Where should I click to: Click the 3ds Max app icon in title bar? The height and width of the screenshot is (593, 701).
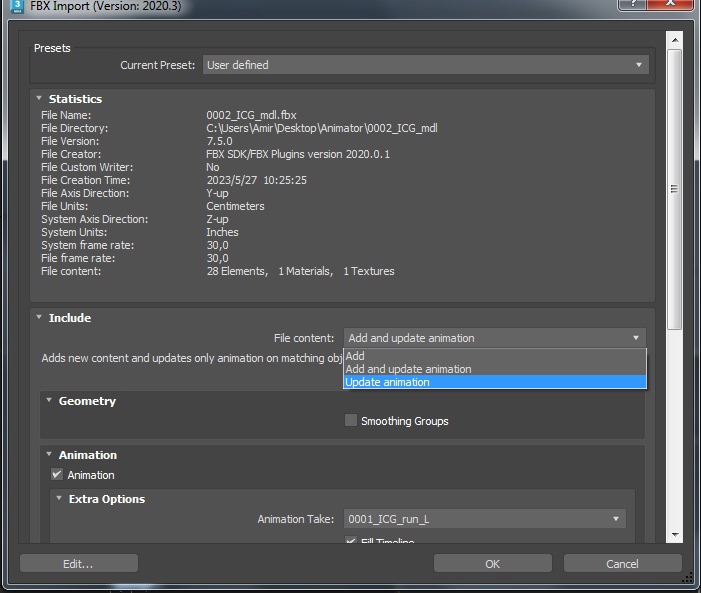tap(17, 6)
